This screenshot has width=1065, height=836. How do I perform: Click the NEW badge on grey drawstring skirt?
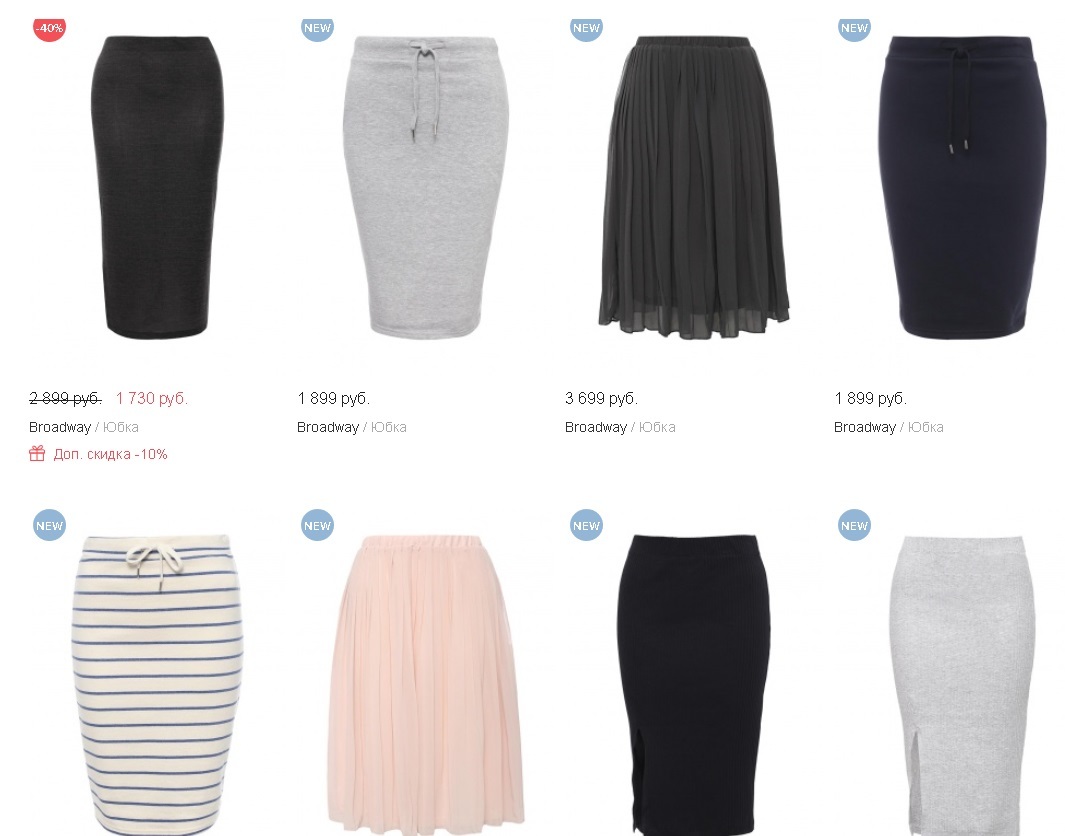point(317,29)
